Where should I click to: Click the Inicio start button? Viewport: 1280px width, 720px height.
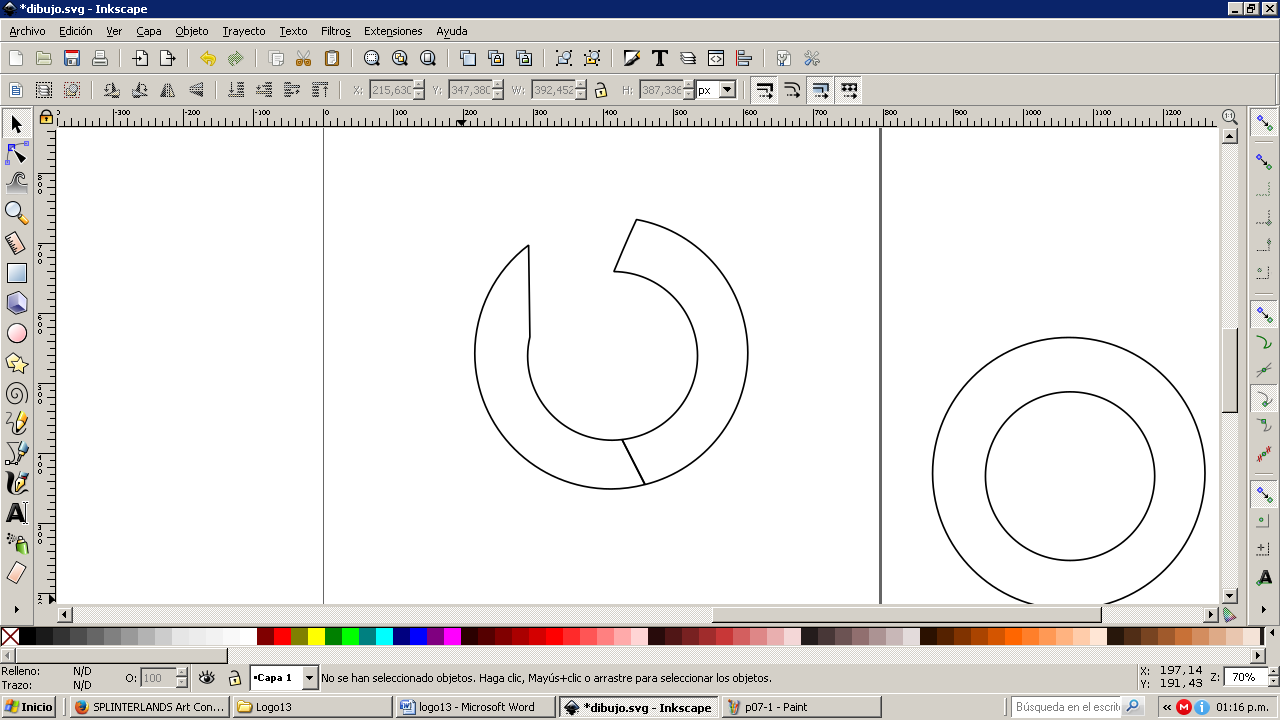tap(29, 707)
